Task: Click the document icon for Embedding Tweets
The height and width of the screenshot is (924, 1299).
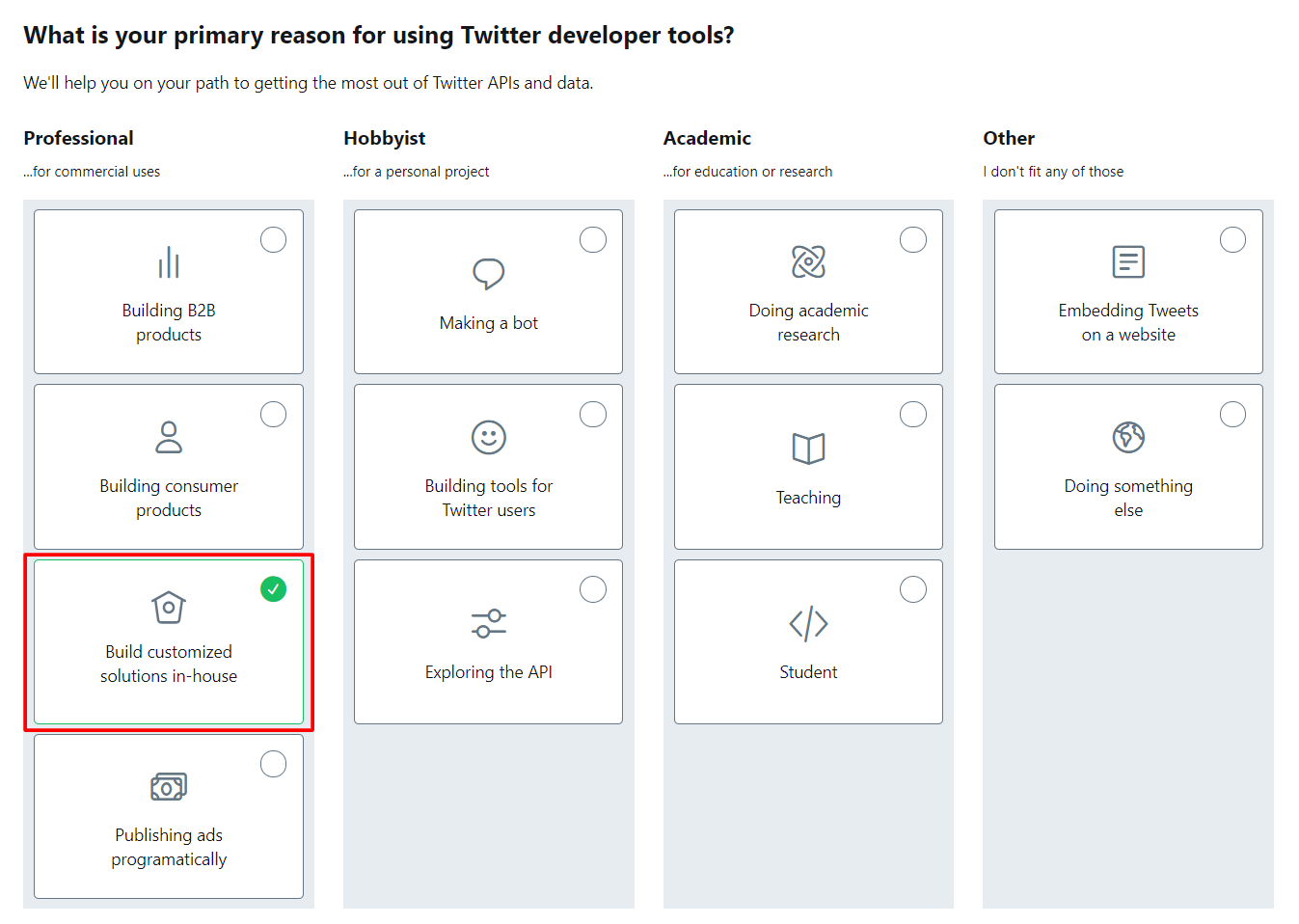Action: [1128, 261]
